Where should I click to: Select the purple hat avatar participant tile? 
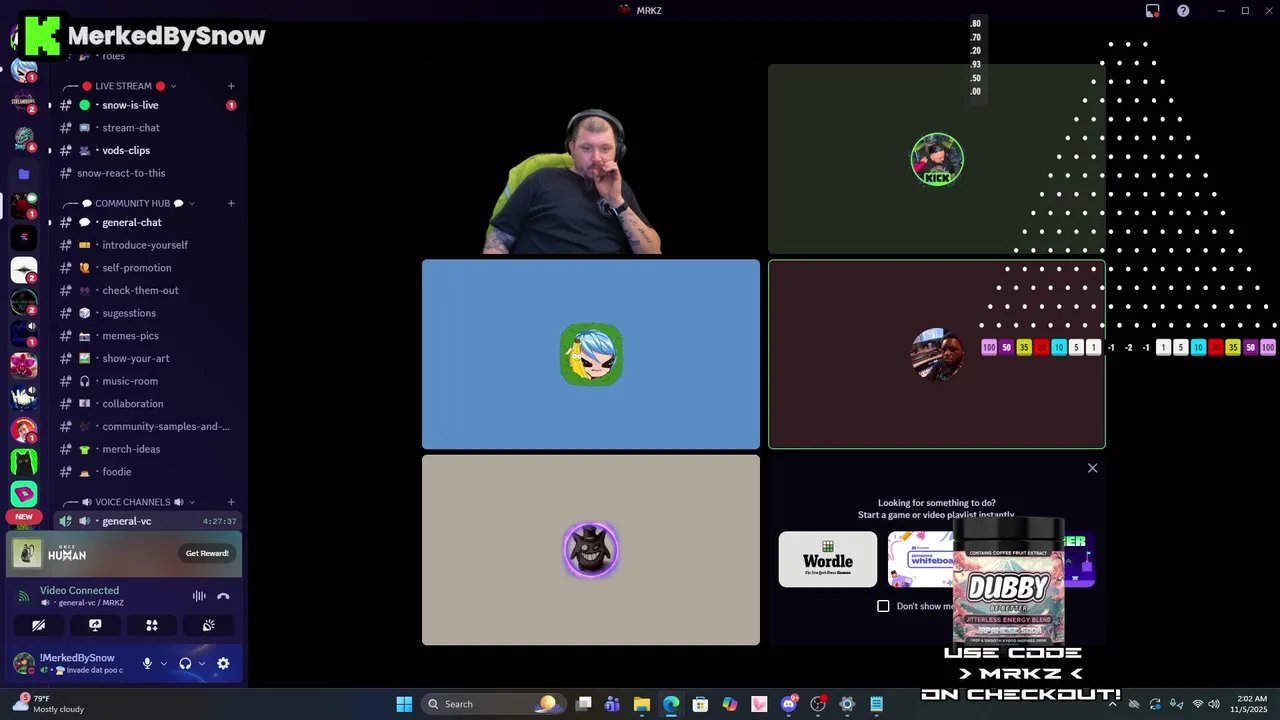click(x=591, y=550)
